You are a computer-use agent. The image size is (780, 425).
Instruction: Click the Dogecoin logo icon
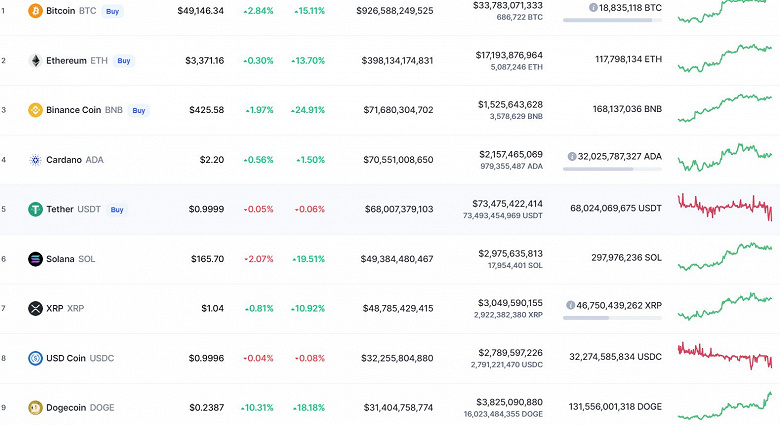35,408
